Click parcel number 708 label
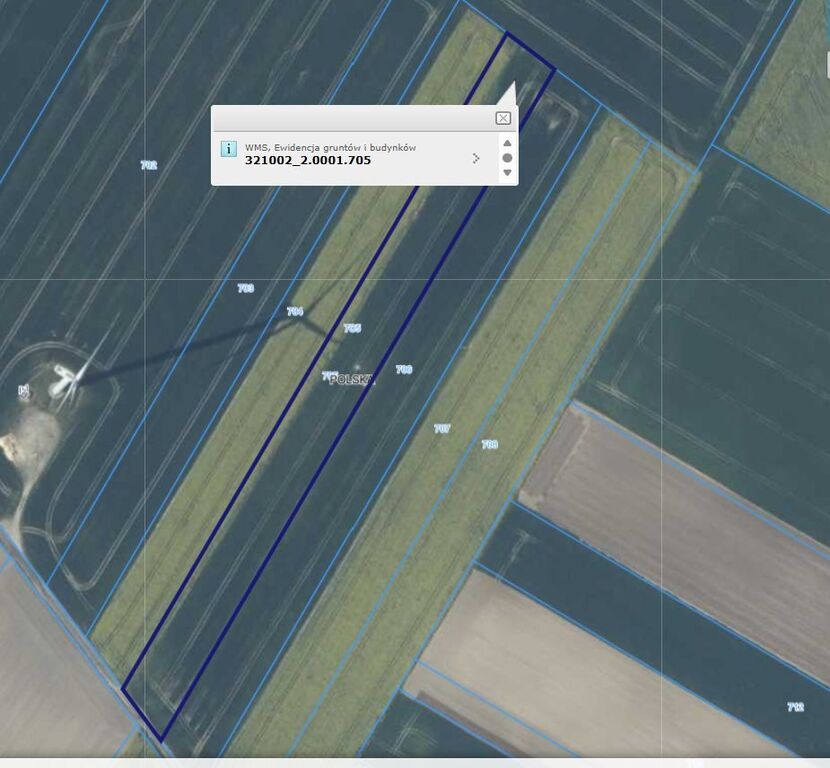 point(489,444)
